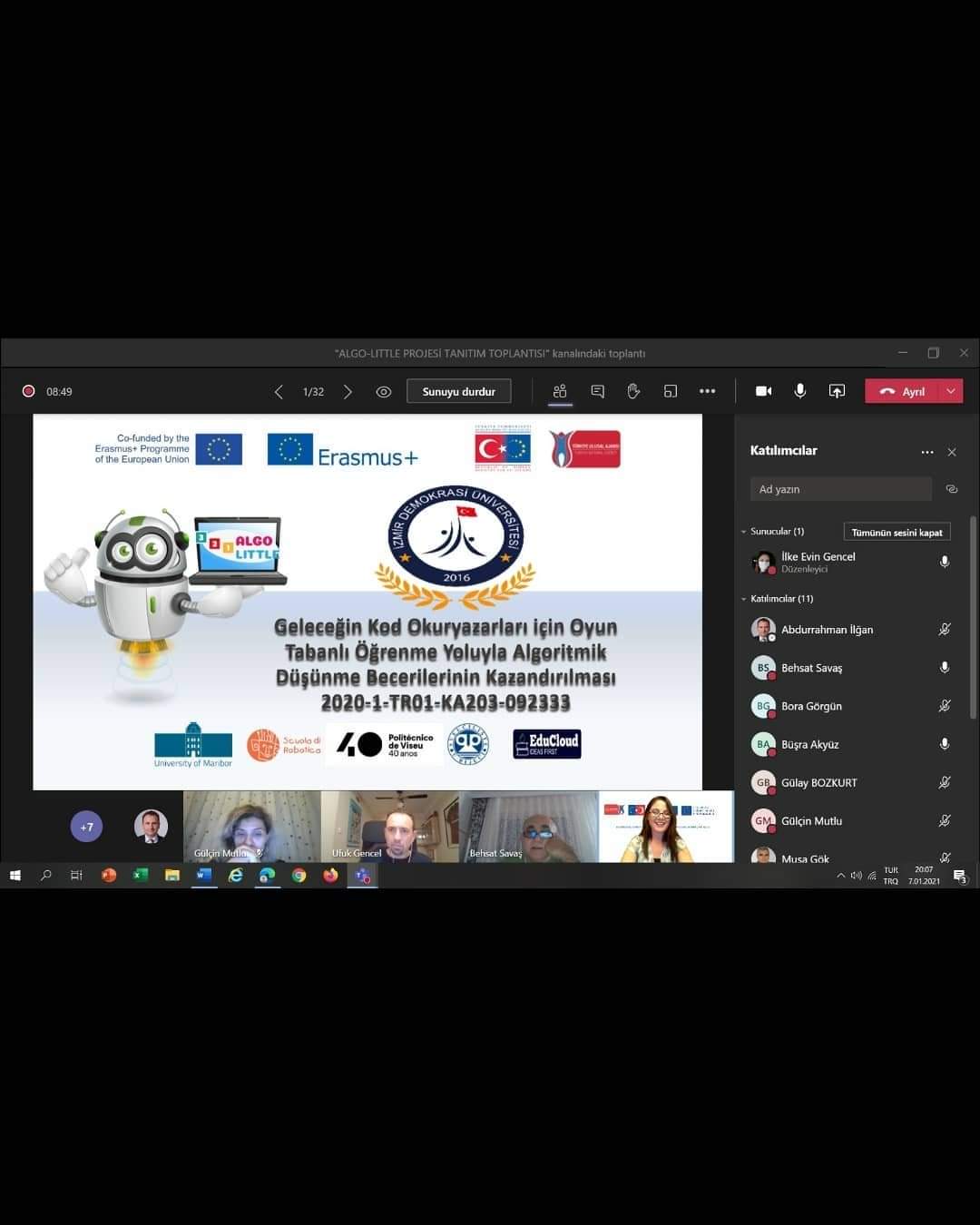Open File Explorer from the taskbar

coord(172,876)
